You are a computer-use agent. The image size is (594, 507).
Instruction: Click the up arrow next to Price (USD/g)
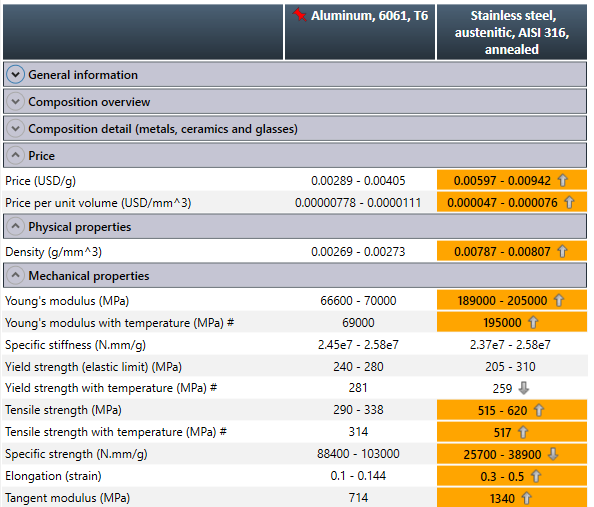tap(563, 180)
